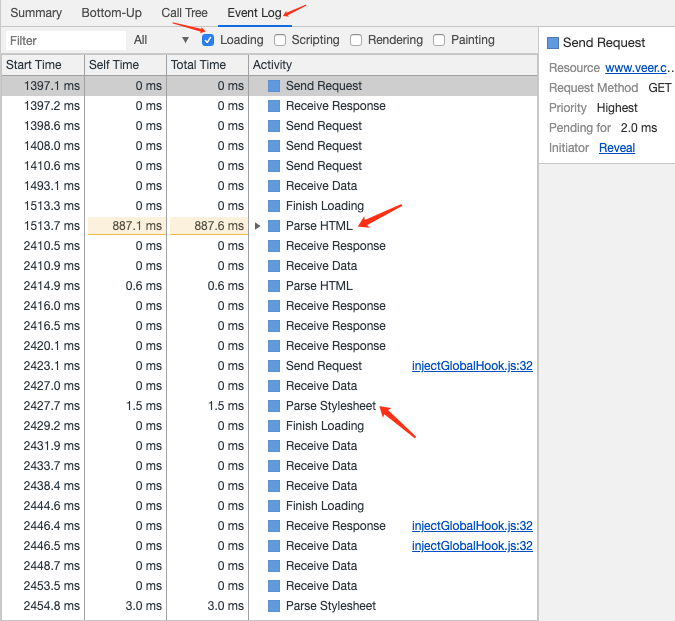This screenshot has width=675, height=621.
Task: Open injectGlobalHook.js:32 link at 2423.1 ms
Action: [472, 366]
